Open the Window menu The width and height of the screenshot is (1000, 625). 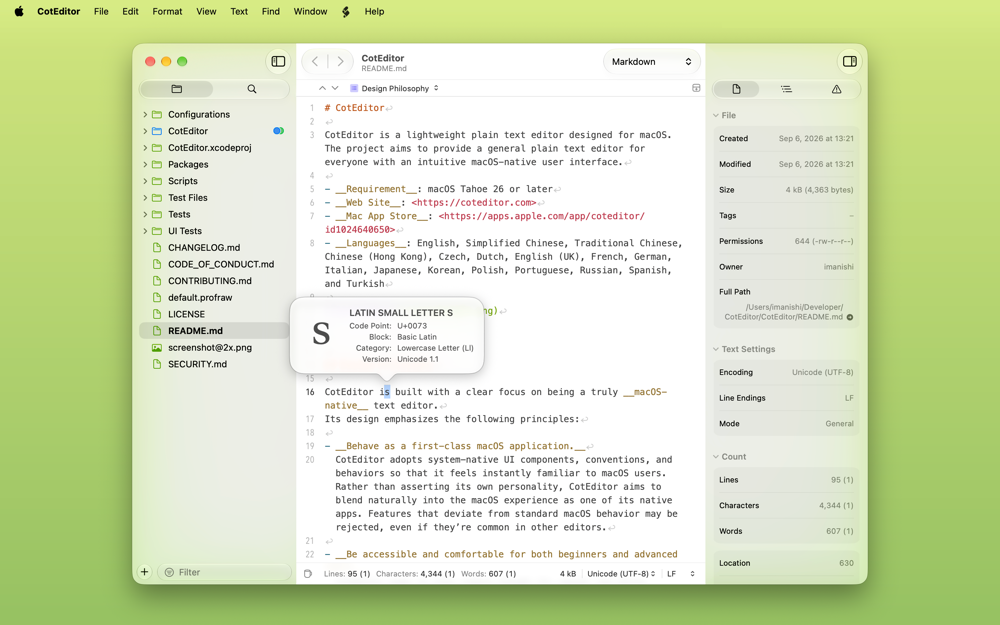point(310,11)
